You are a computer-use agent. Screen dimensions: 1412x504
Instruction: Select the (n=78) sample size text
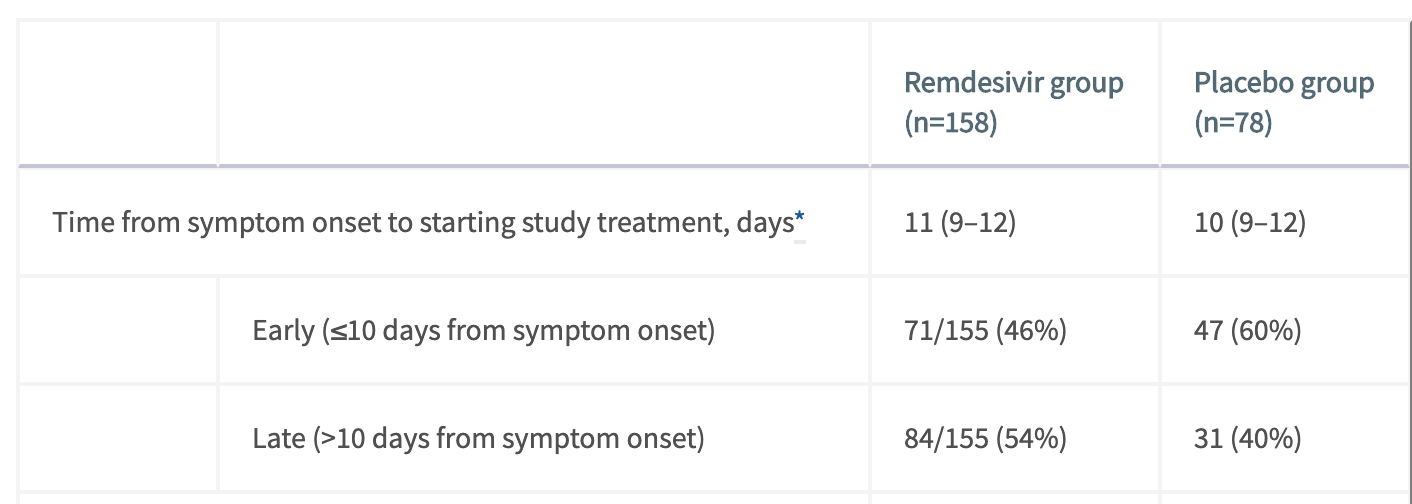pyautogui.click(x=1233, y=124)
